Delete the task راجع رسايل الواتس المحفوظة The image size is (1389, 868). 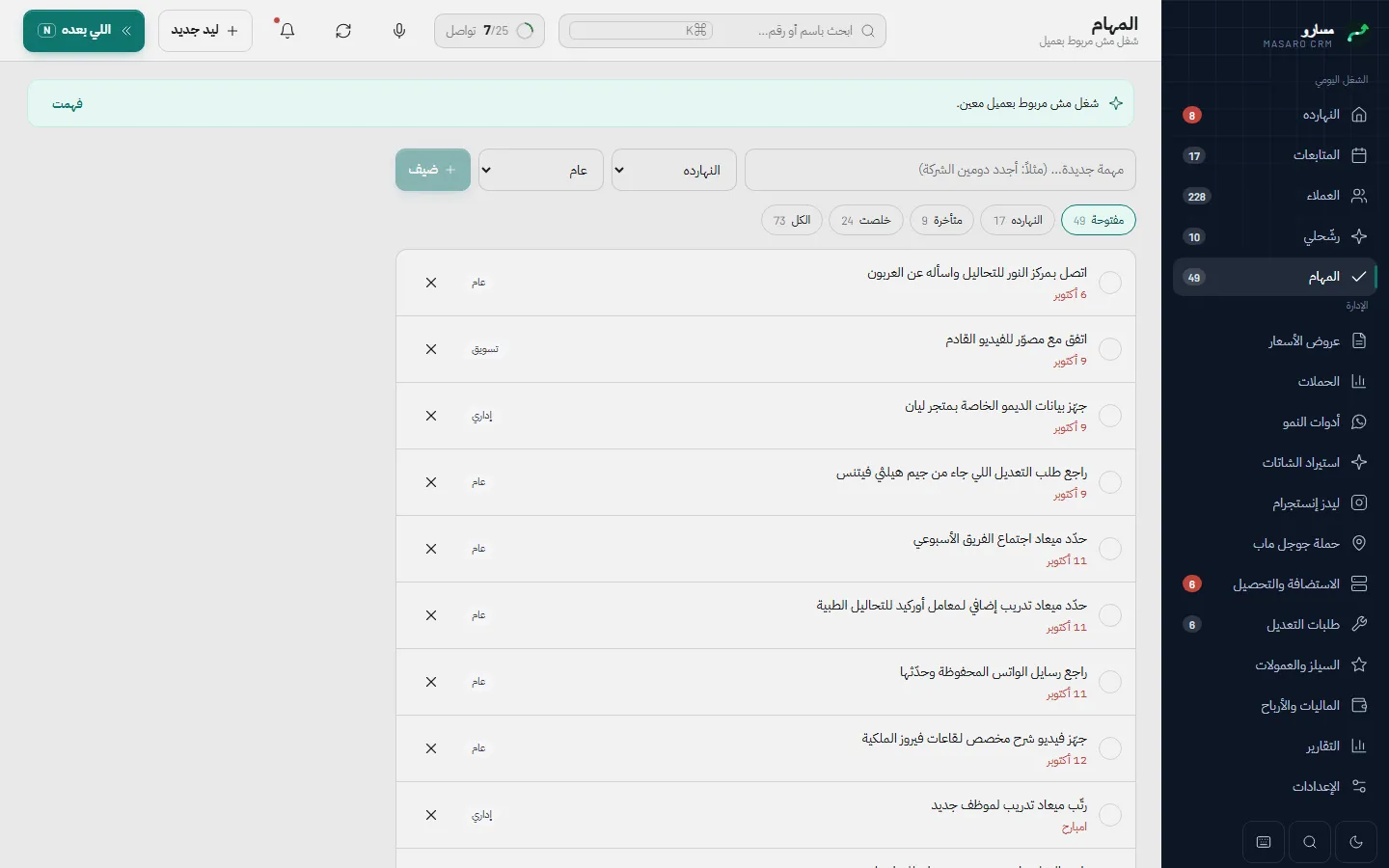431,682
